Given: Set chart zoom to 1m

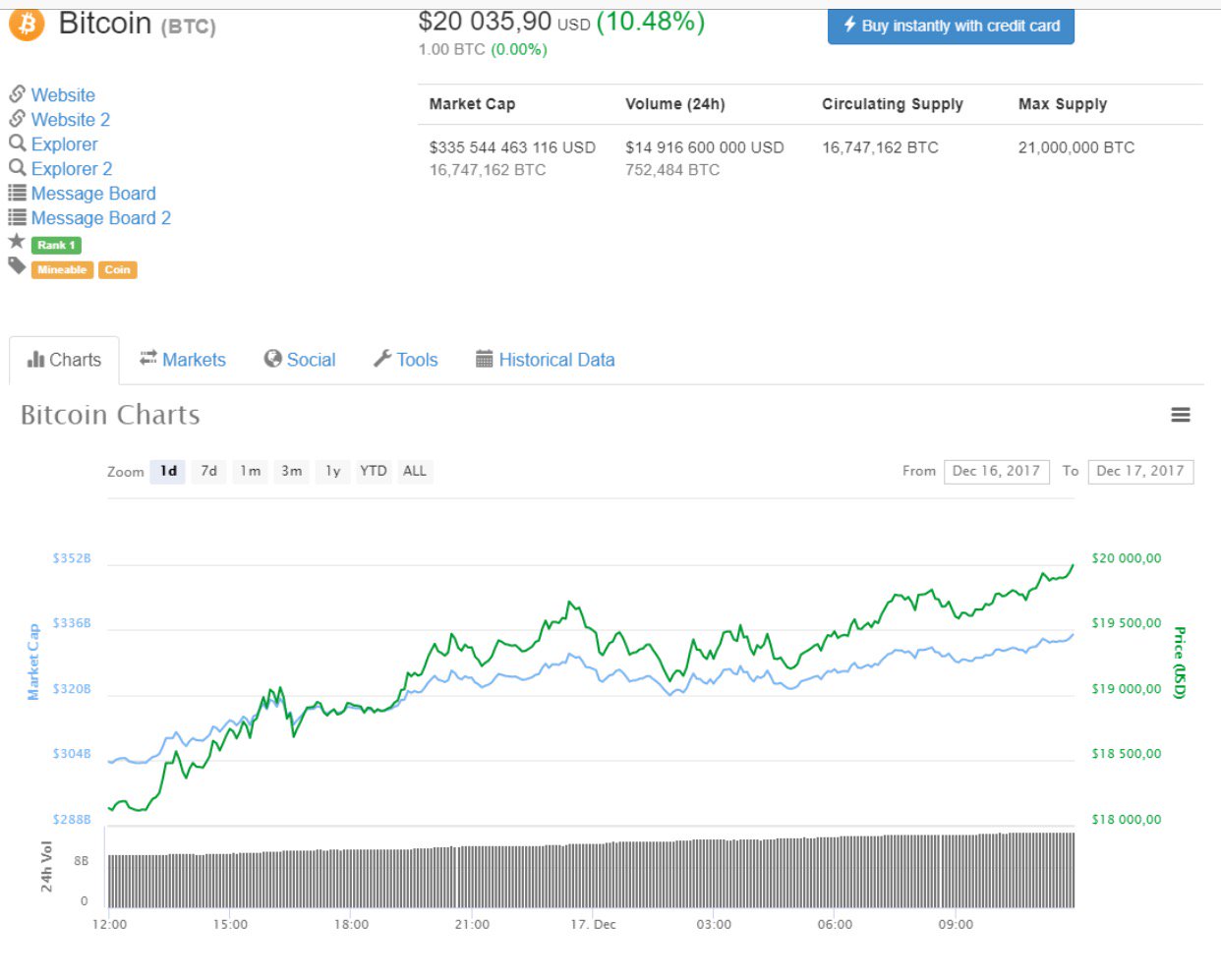Looking at the screenshot, I should [251, 472].
